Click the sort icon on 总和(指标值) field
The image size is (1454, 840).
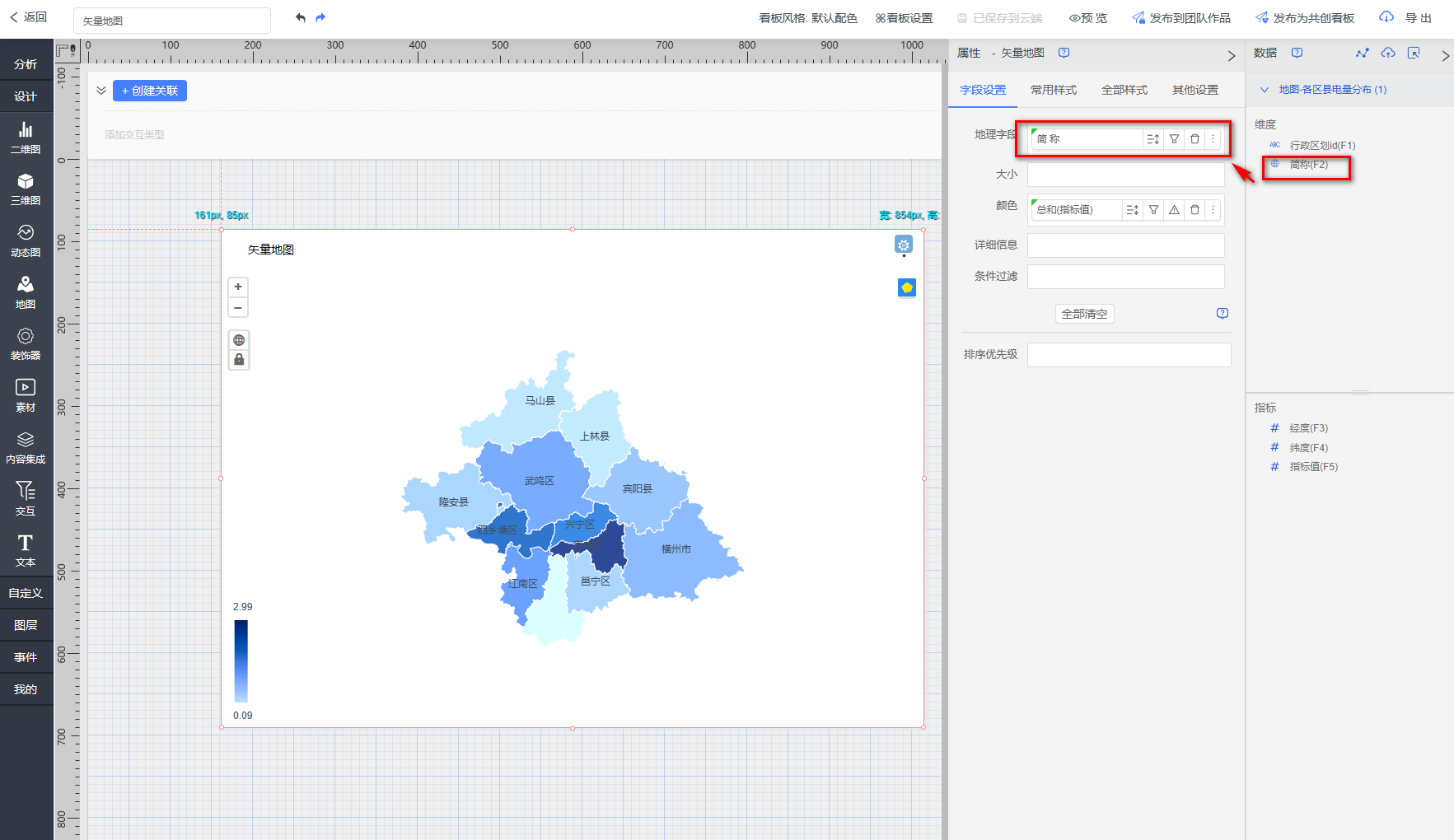(x=1132, y=210)
